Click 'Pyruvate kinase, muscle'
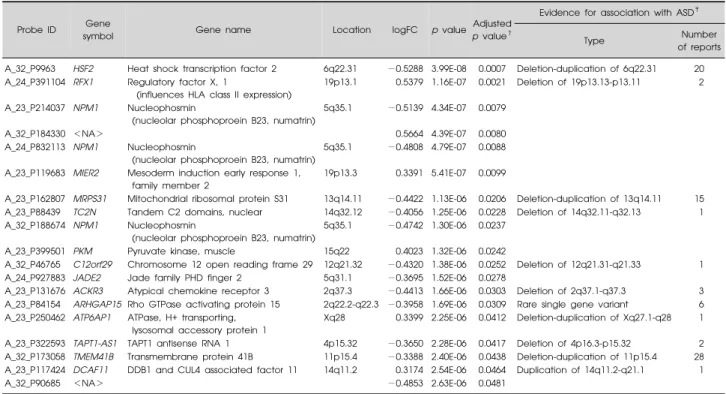This screenshot has height=394, width=726. (181, 251)
